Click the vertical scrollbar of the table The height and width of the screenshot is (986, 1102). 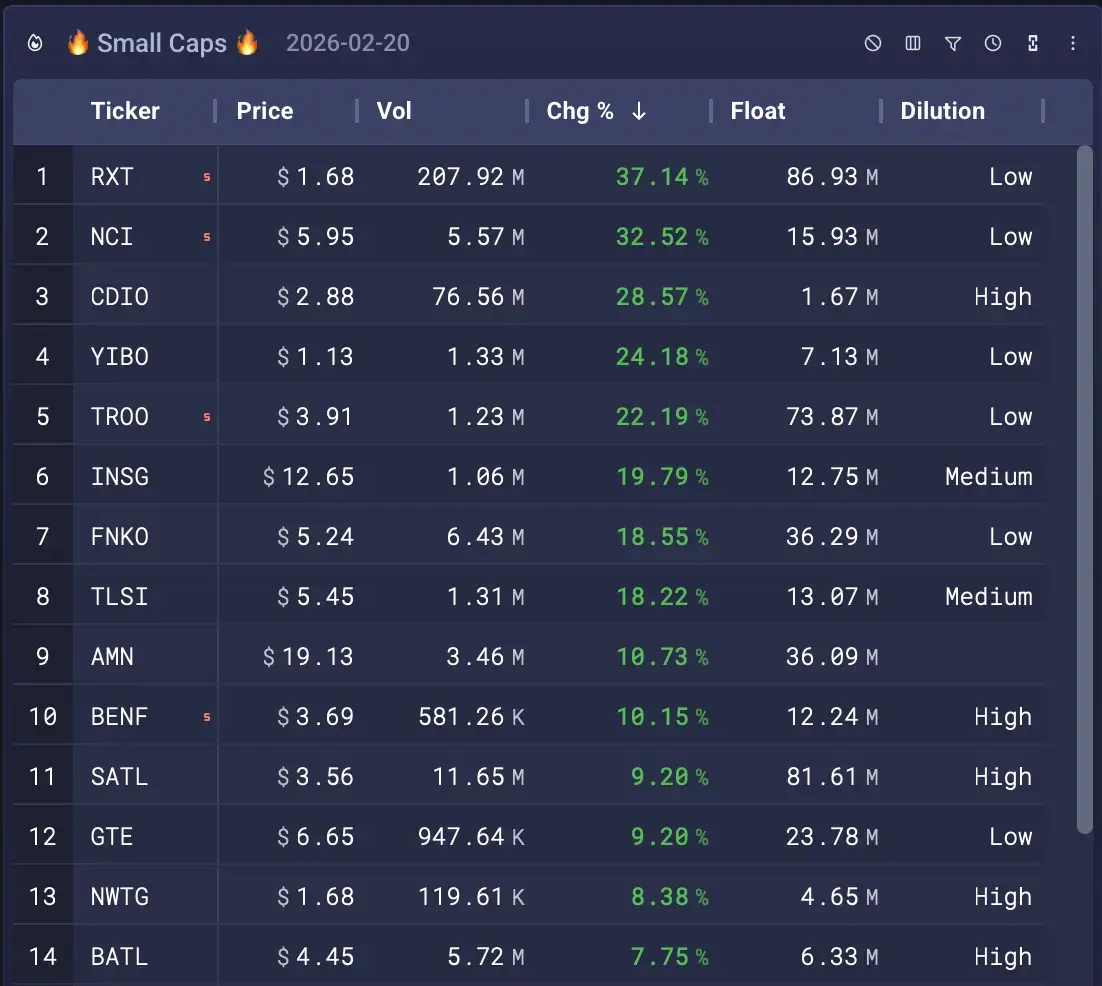[1085, 490]
